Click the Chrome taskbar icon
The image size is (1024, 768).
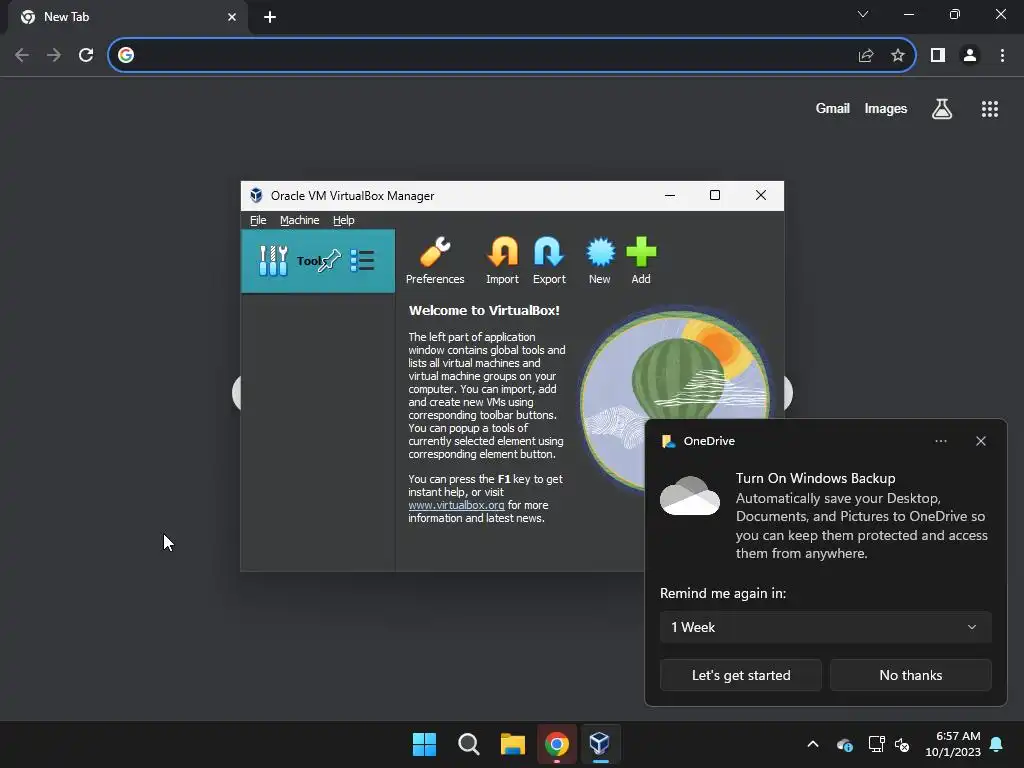tap(556, 744)
